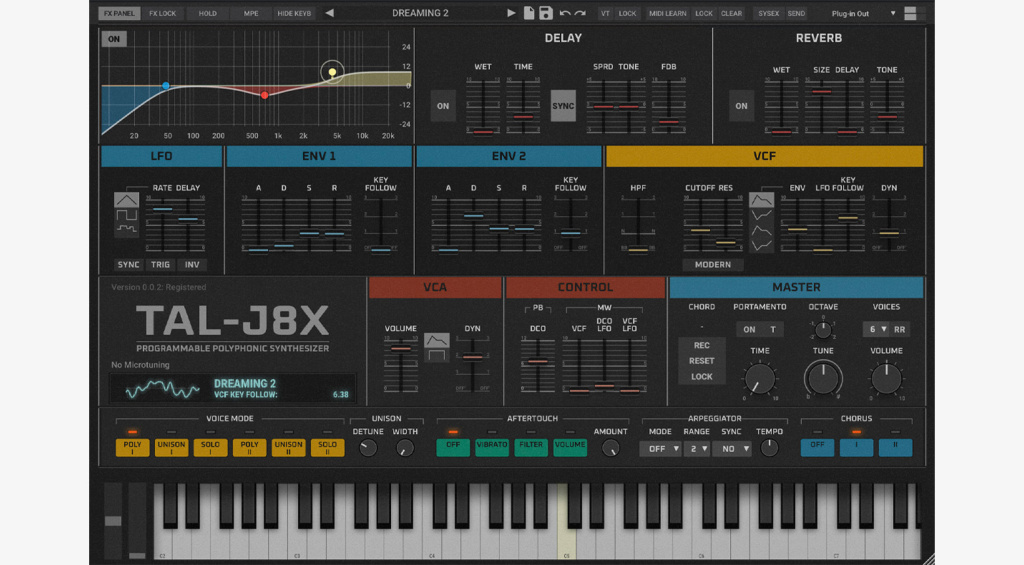This screenshot has width=1024, height=565.
Task: Select POLY I voice mode
Action: tap(133, 447)
